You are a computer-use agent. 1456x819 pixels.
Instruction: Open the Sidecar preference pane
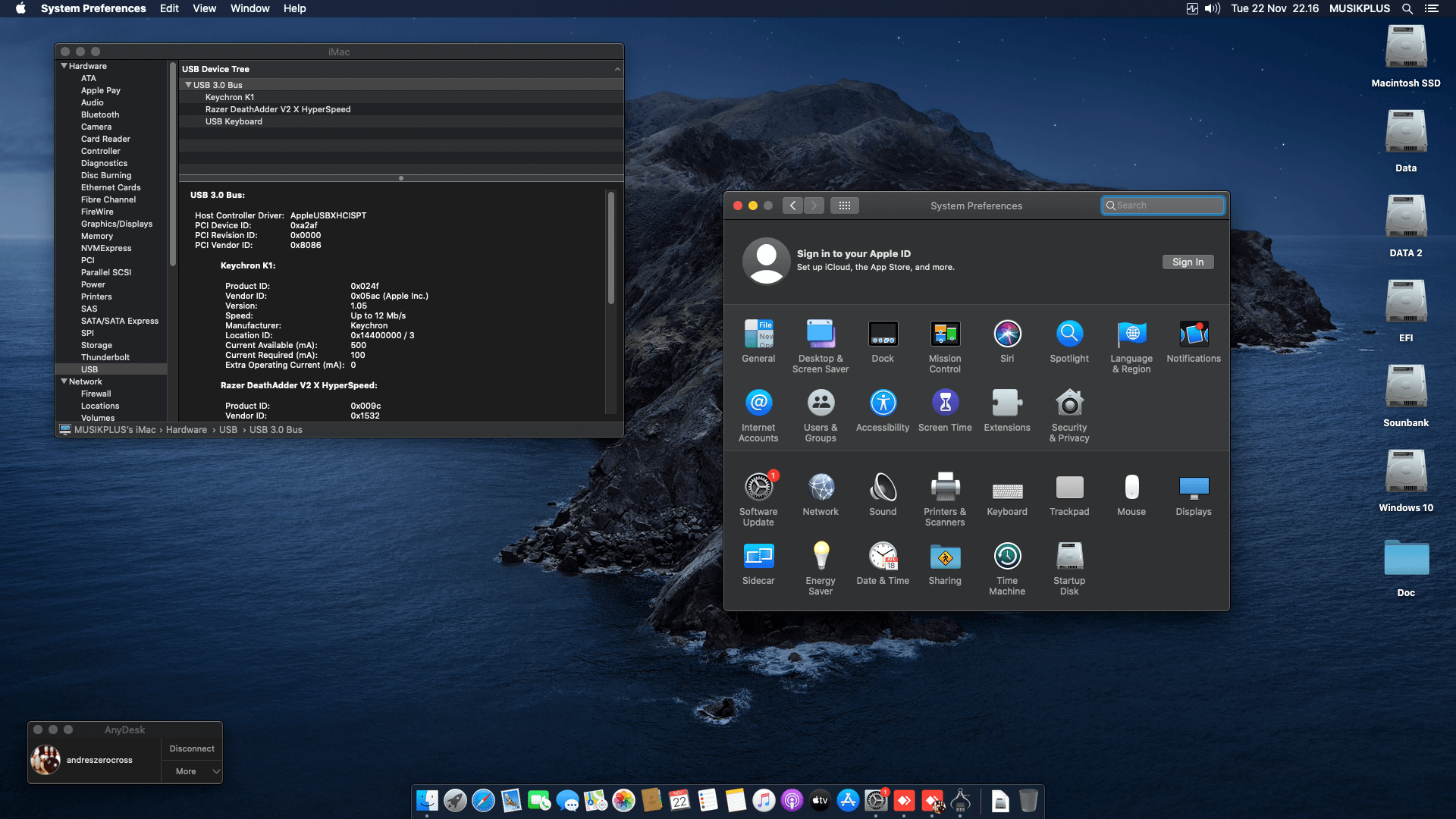[758, 557]
